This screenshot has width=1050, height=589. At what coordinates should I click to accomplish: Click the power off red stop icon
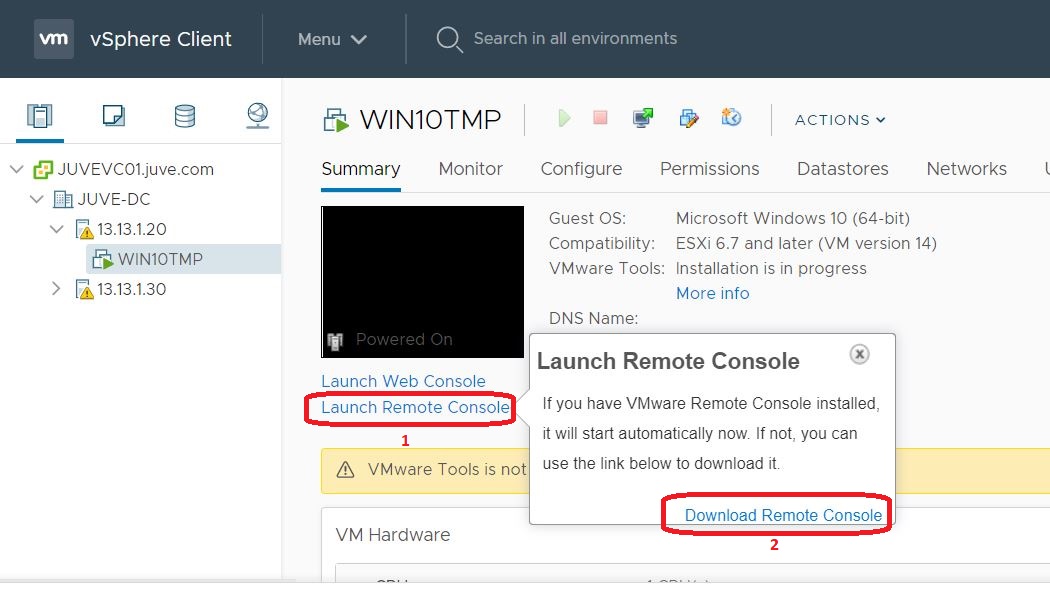coord(600,118)
